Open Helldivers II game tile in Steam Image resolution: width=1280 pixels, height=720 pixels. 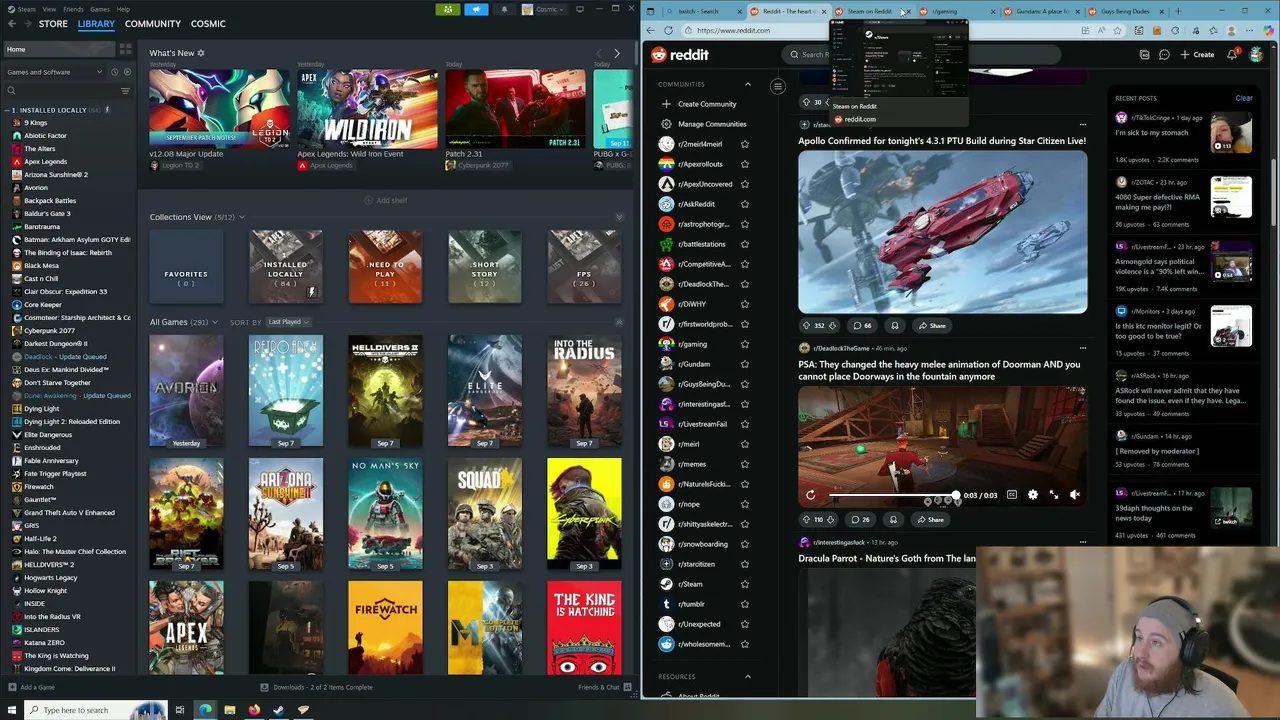(x=385, y=392)
